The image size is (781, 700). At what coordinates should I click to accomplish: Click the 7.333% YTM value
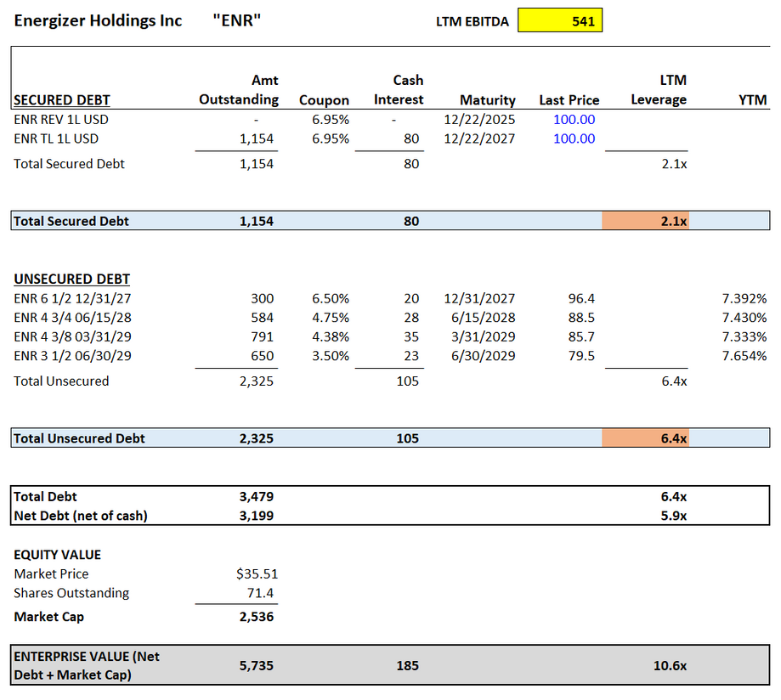pyautogui.click(x=744, y=337)
